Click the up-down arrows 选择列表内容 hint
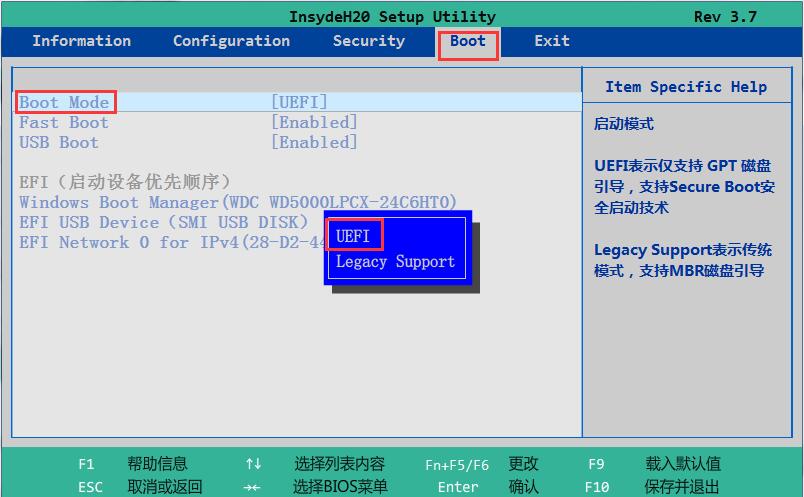This screenshot has width=804, height=497. pos(315,464)
